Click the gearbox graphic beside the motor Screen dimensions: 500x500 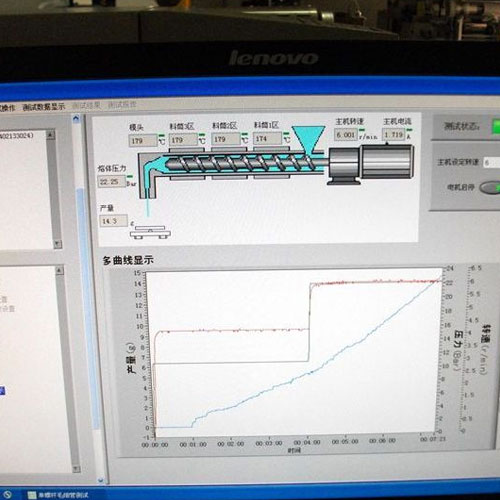344,166
